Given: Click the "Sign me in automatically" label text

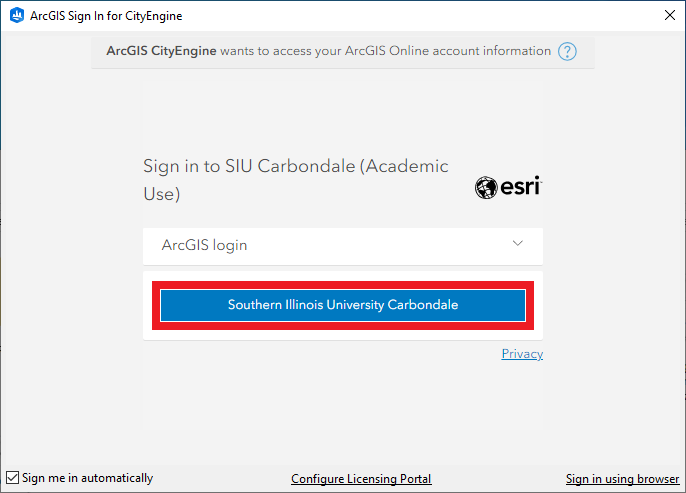Looking at the screenshot, I should coord(88,478).
